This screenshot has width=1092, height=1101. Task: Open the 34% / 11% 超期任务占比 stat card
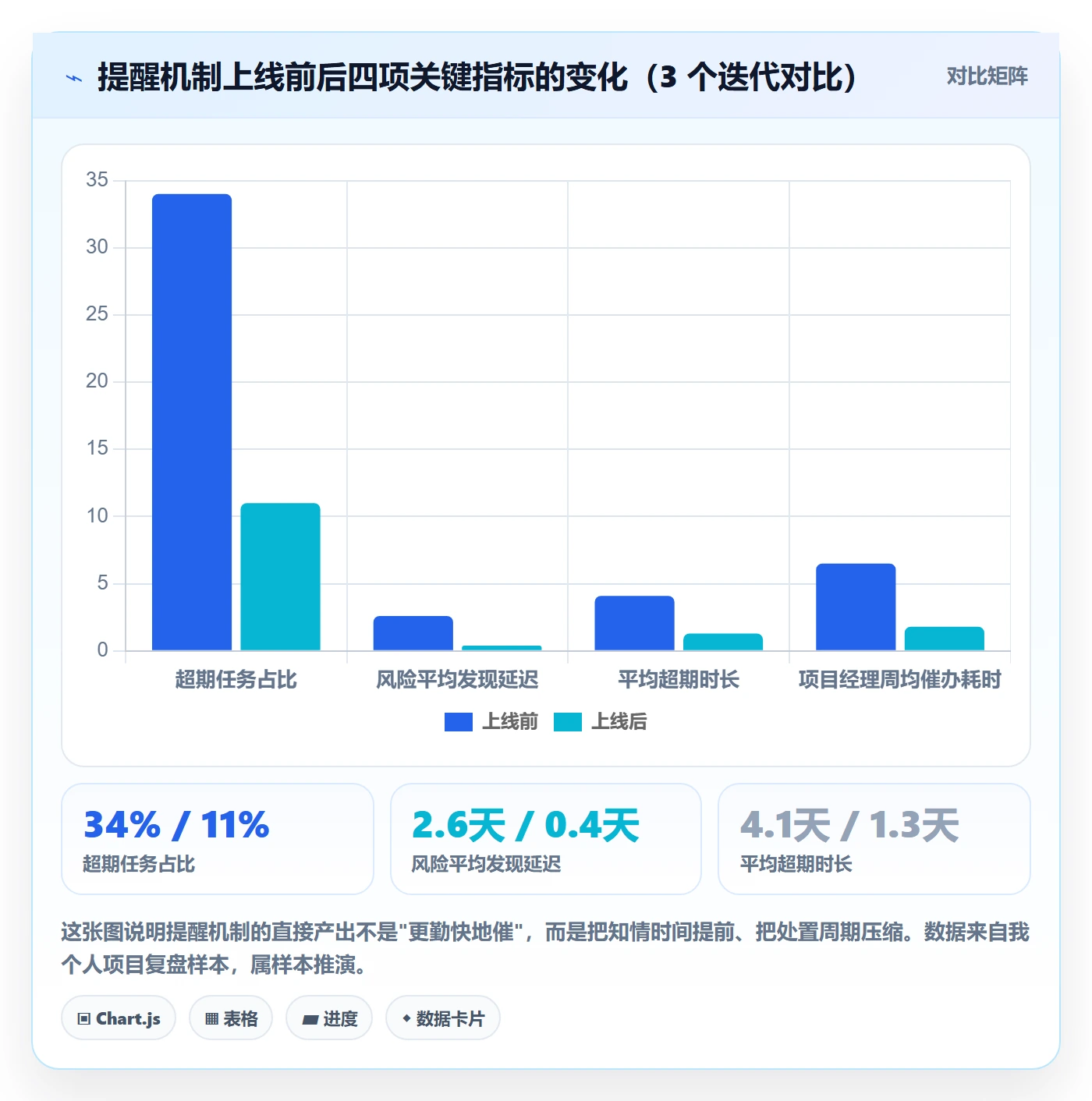218,839
